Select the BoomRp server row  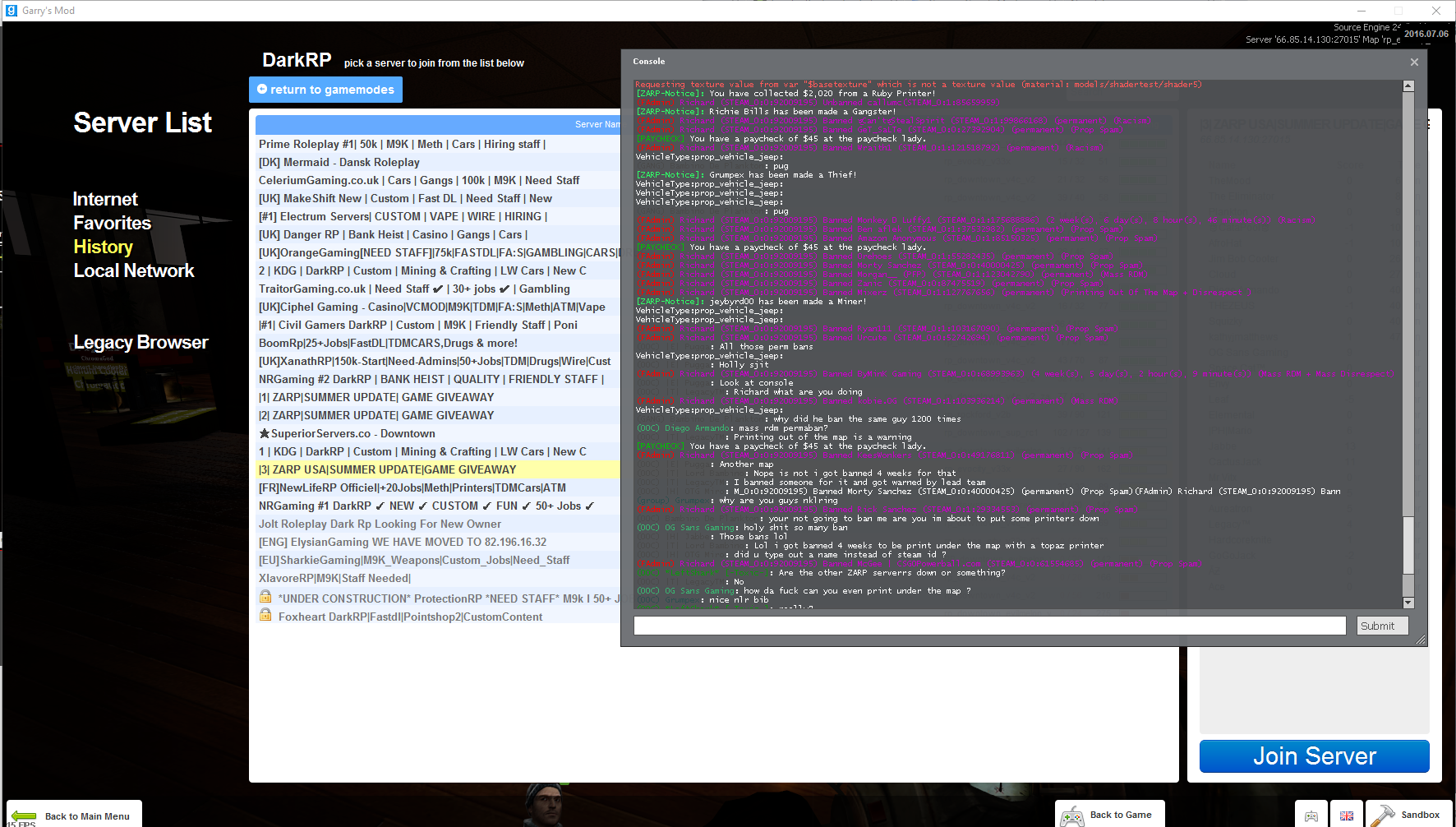(x=438, y=343)
